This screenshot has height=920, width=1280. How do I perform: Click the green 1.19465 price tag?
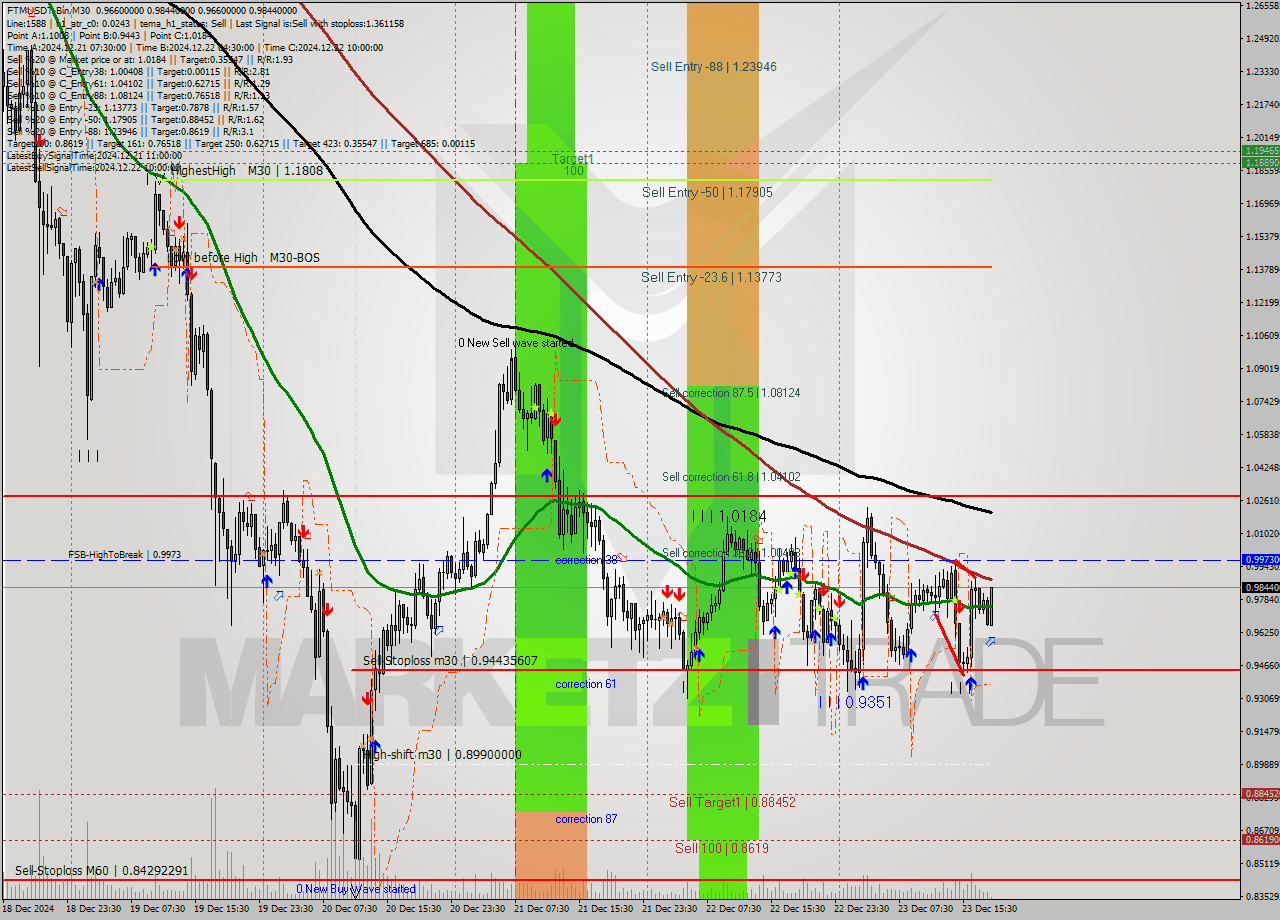[1260, 151]
